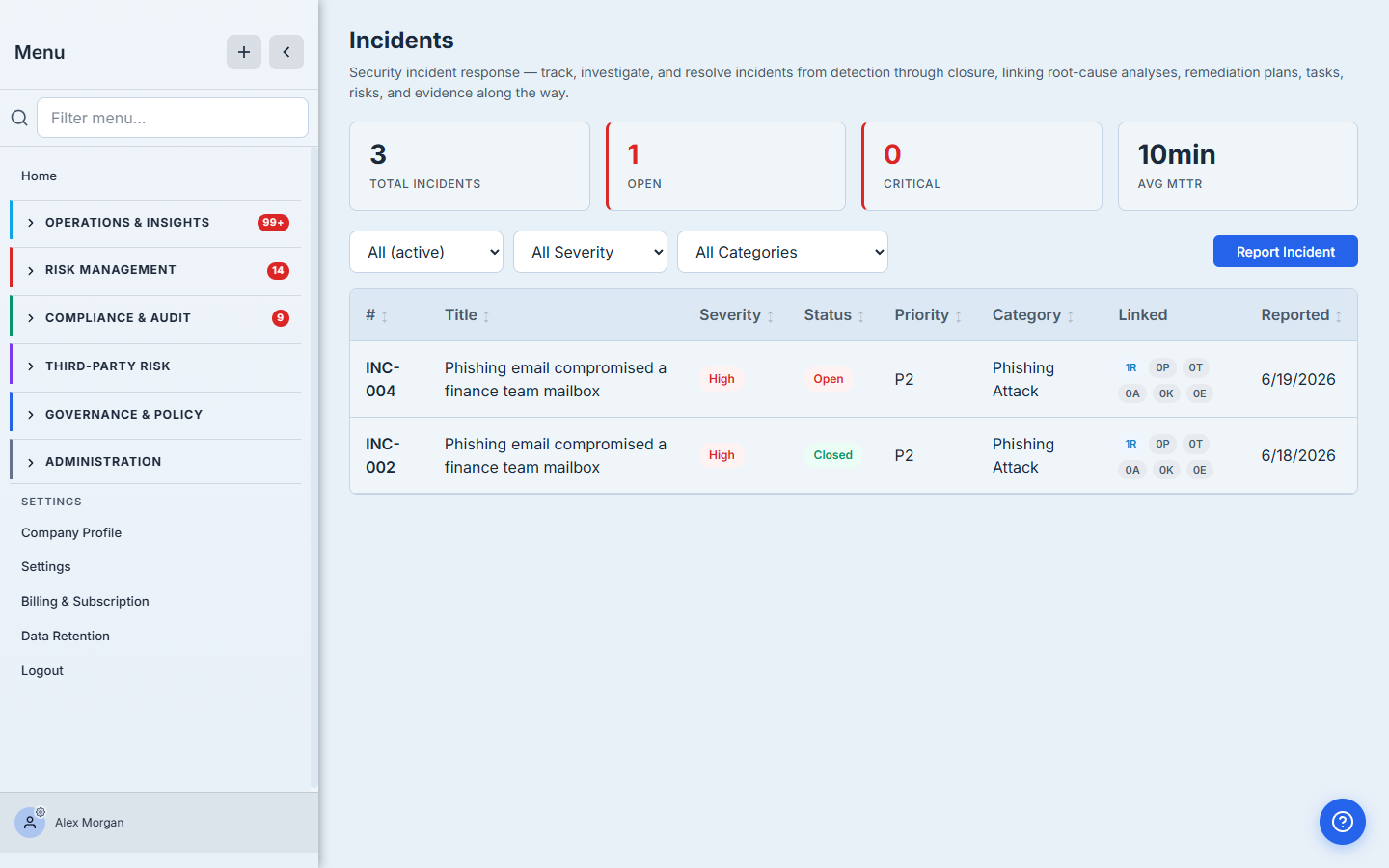
Task: Click the Linked column header
Action: tap(1143, 315)
